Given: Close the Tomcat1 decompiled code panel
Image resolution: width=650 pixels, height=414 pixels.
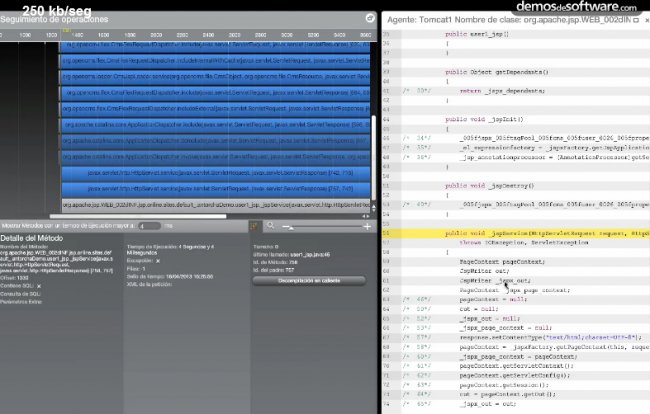Looking at the screenshot, I should [x=647, y=20].
